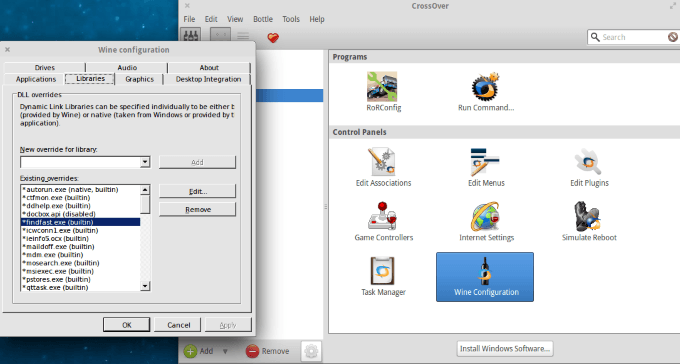Click Install Windows Software button
The image size is (680, 364).
point(505,348)
